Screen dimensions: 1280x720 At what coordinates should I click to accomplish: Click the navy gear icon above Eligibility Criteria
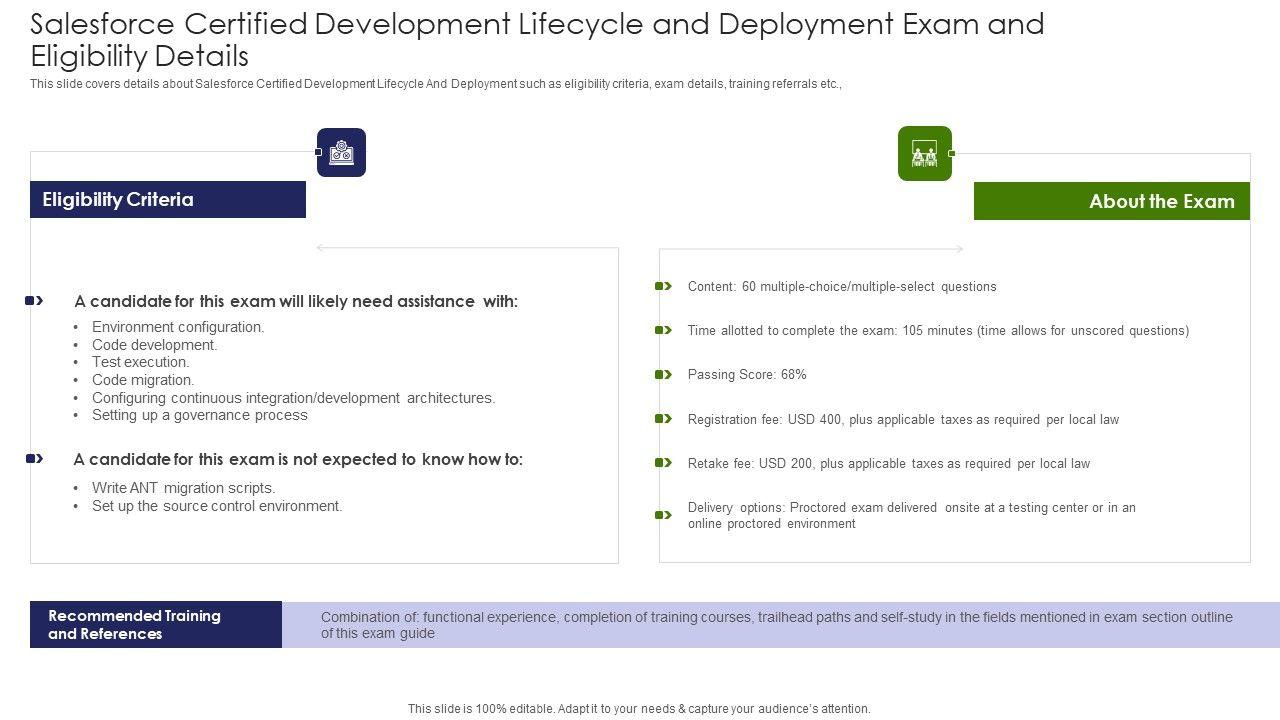click(x=341, y=152)
